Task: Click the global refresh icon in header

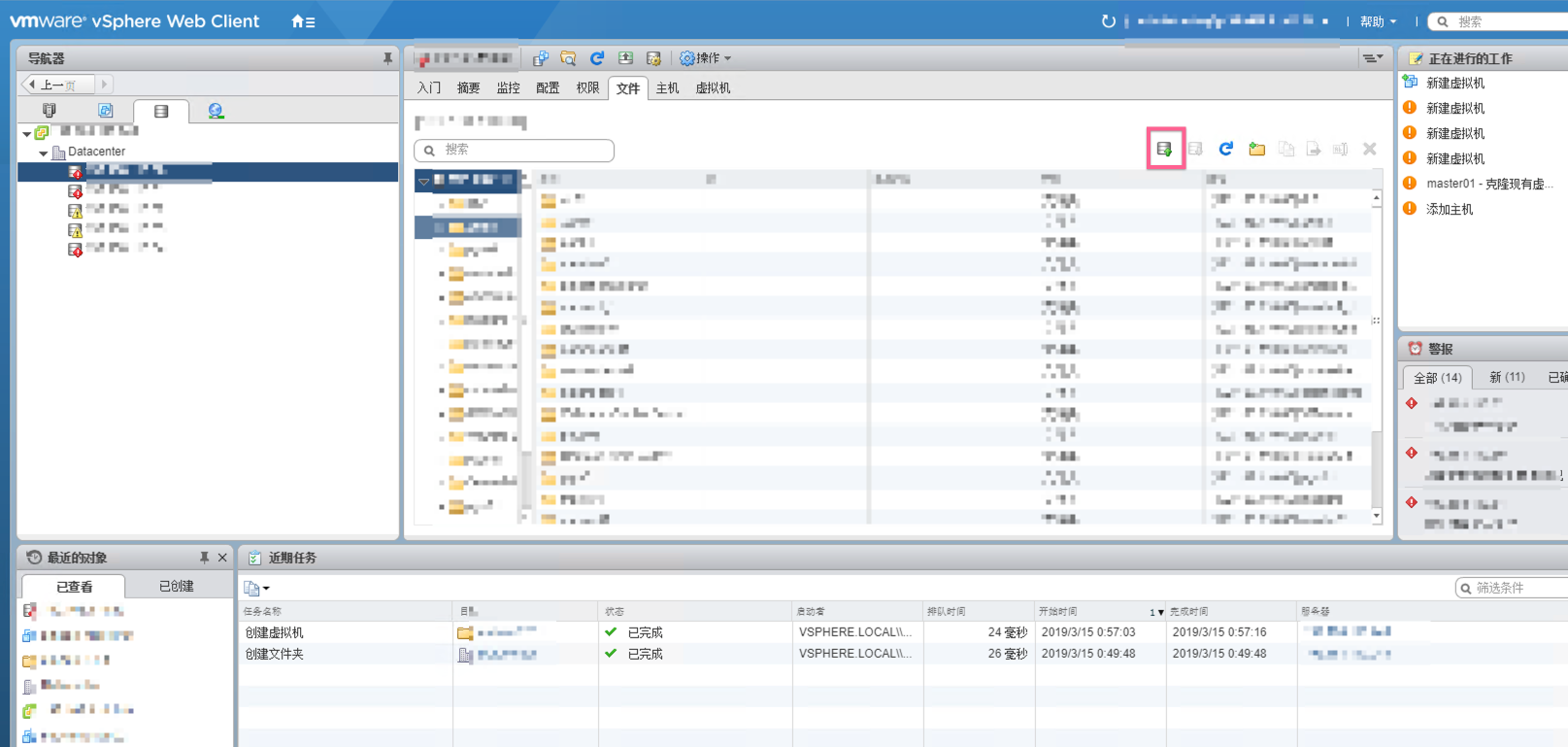Action: [1108, 21]
